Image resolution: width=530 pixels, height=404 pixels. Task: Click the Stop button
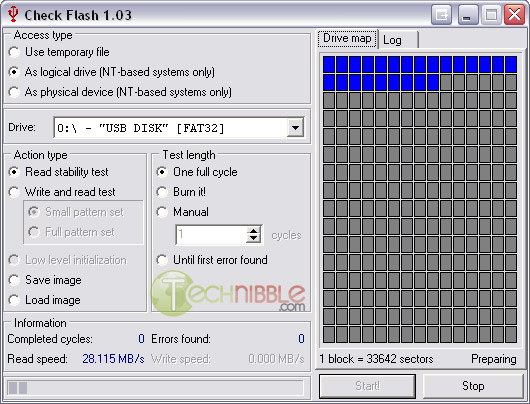(473, 386)
